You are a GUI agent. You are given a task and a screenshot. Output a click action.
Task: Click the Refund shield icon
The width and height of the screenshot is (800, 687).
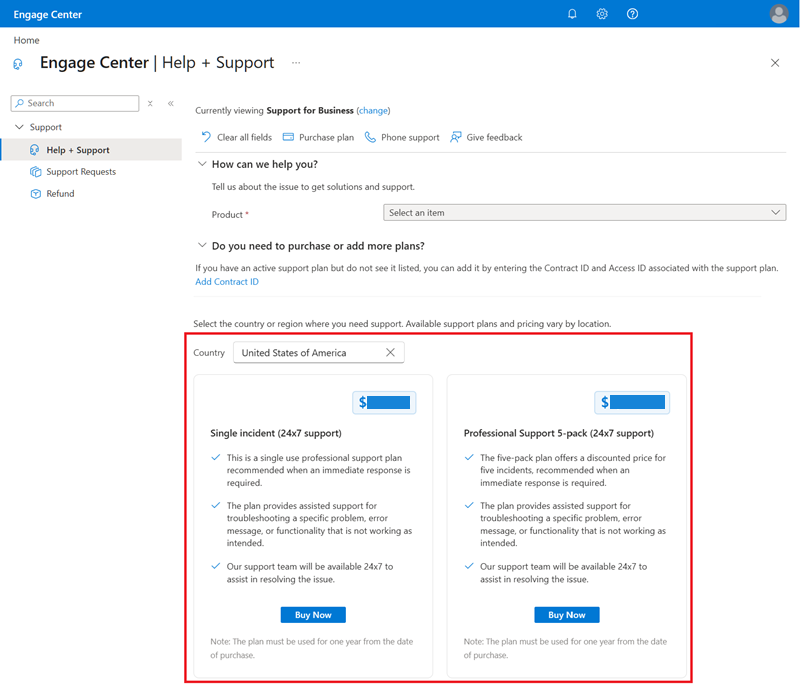coord(35,194)
